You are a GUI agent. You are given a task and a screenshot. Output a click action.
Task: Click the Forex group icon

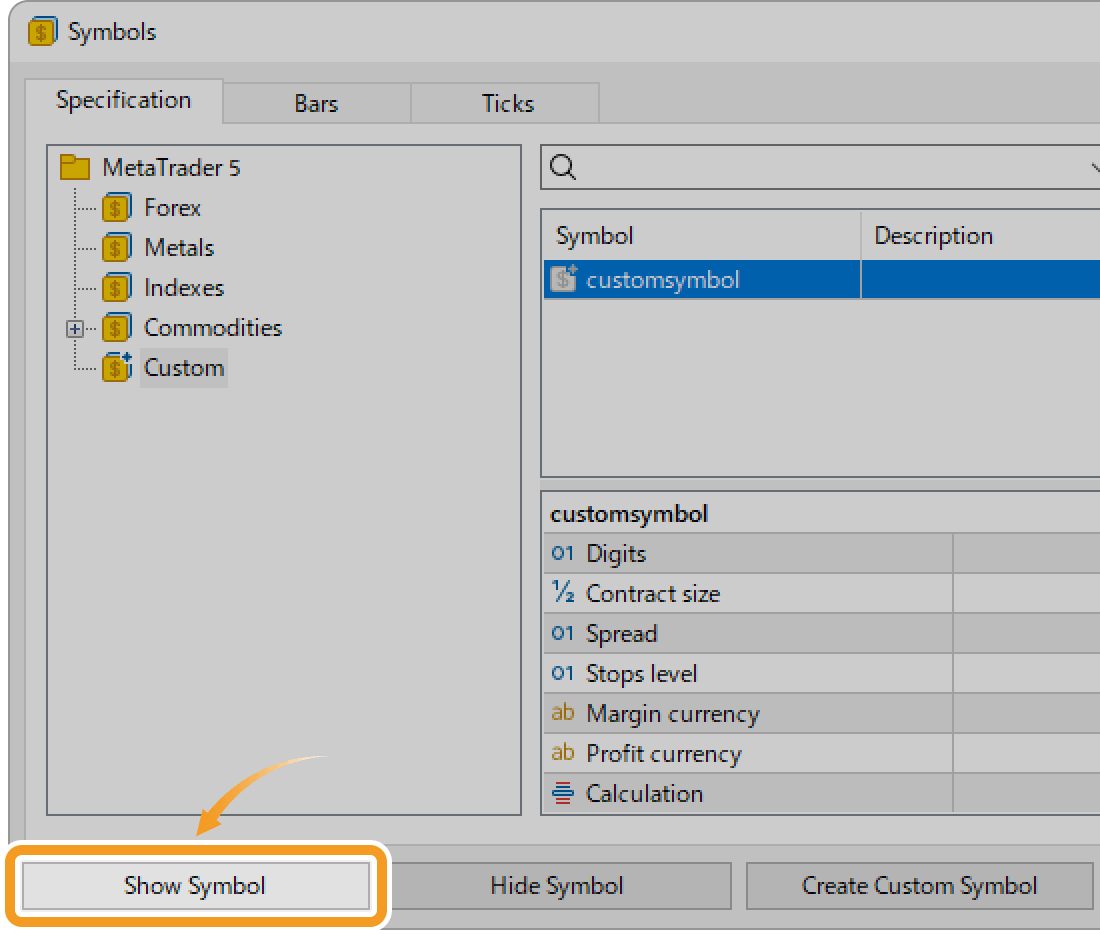116,208
